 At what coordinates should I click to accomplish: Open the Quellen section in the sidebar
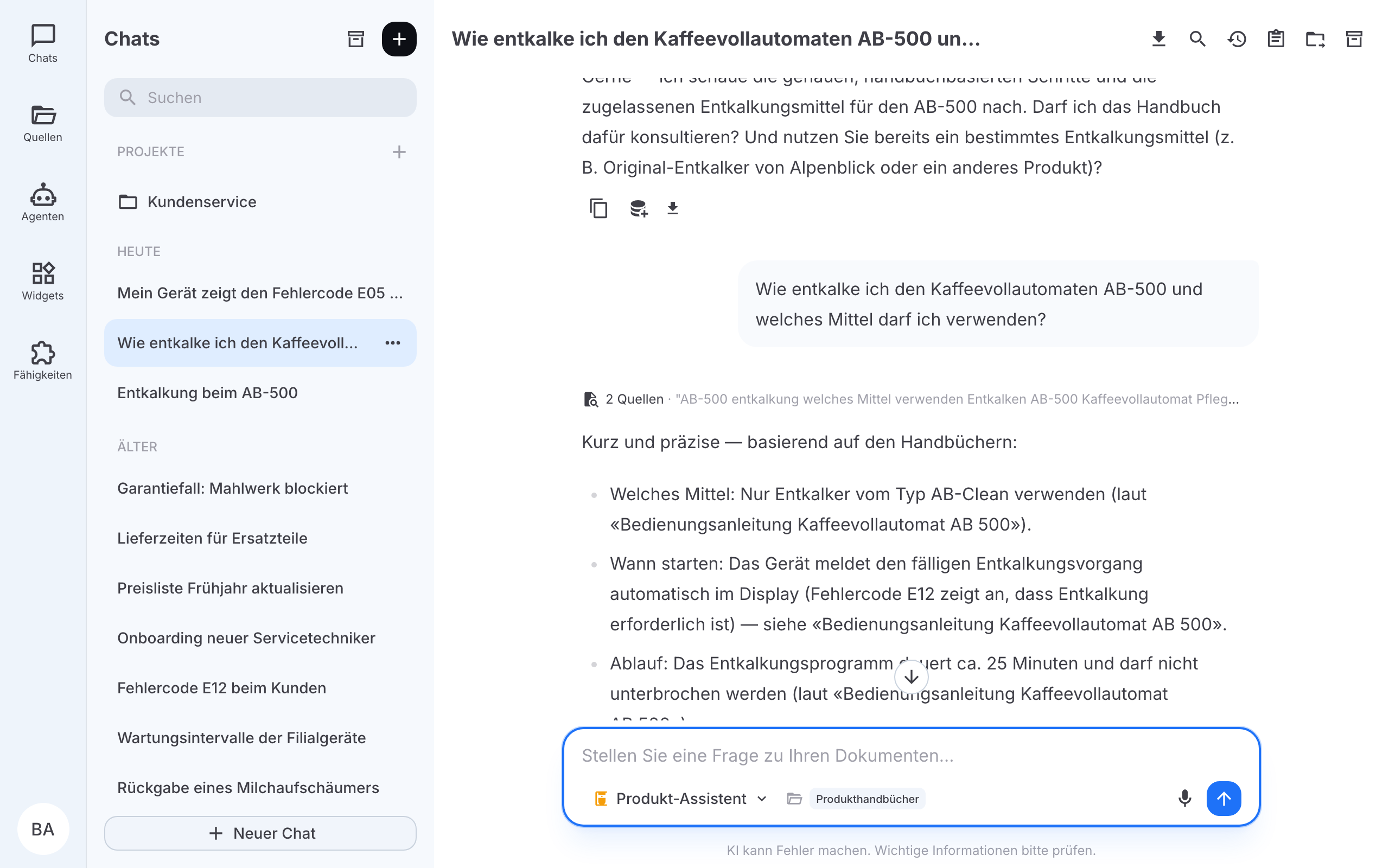pos(42,123)
